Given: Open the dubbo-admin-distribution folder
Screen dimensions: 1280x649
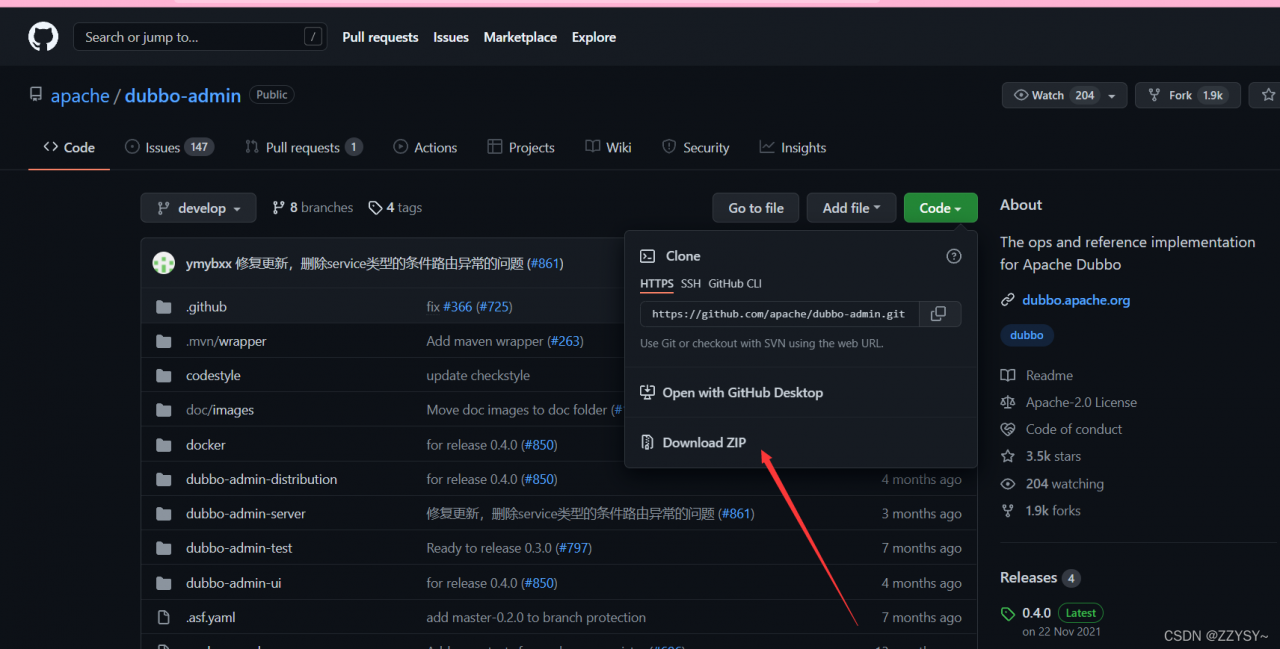Looking at the screenshot, I should click(x=262, y=479).
